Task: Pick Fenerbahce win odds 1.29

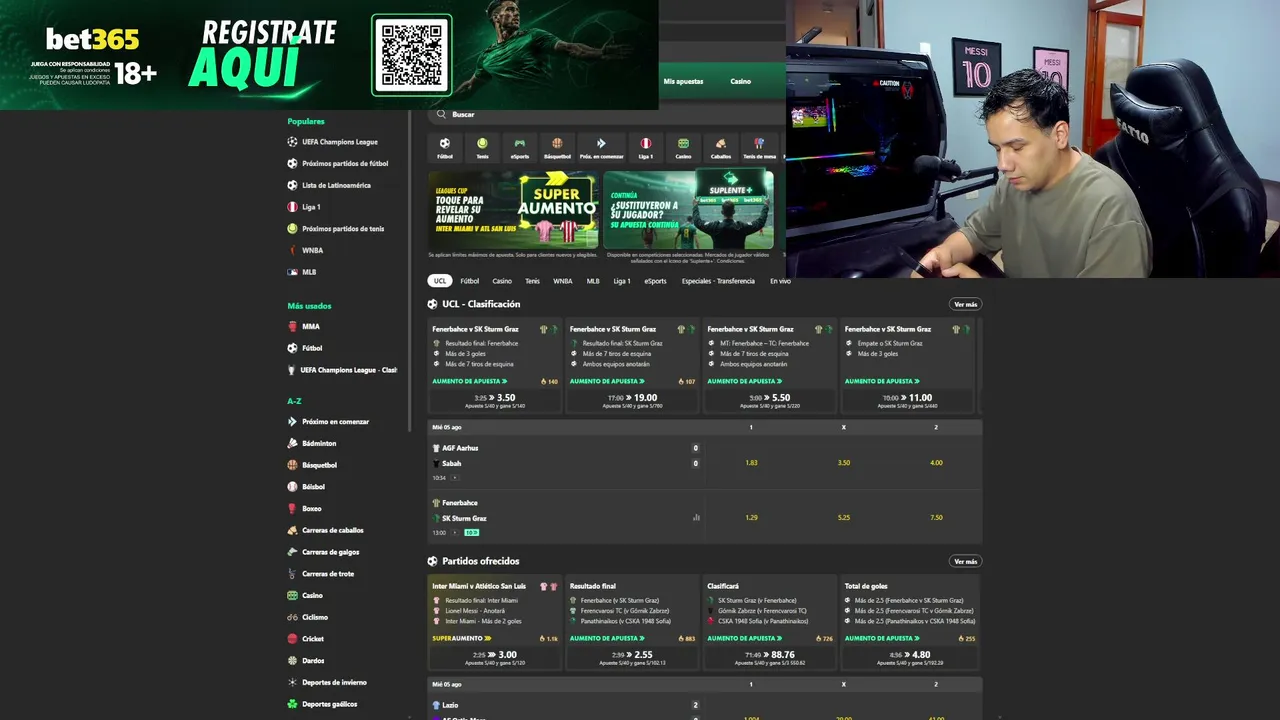Action: tap(751, 518)
